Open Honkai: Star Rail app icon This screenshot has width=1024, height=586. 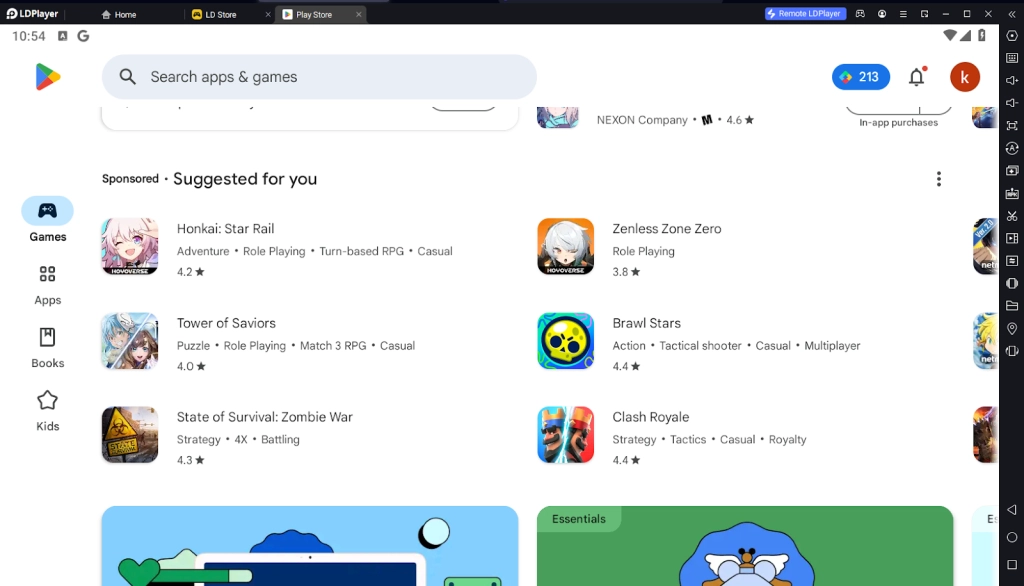130,246
